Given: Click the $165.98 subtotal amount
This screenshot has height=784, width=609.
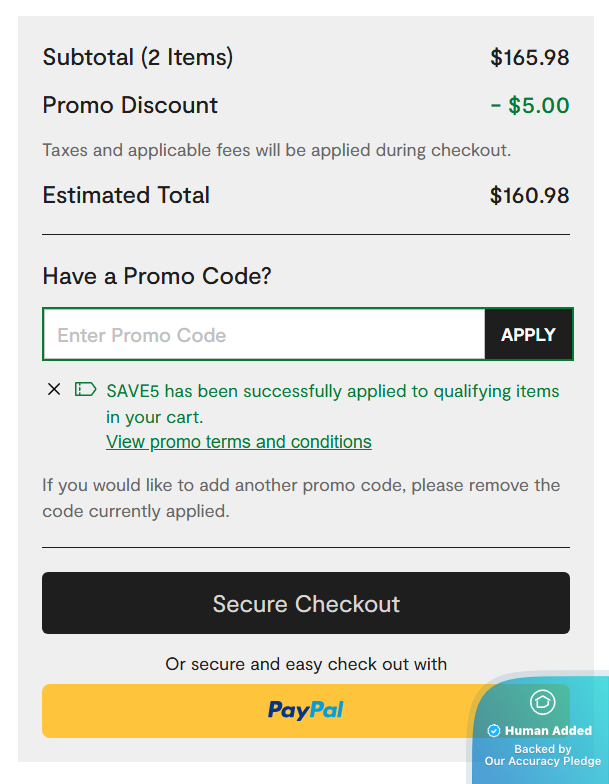Looking at the screenshot, I should (529, 57).
